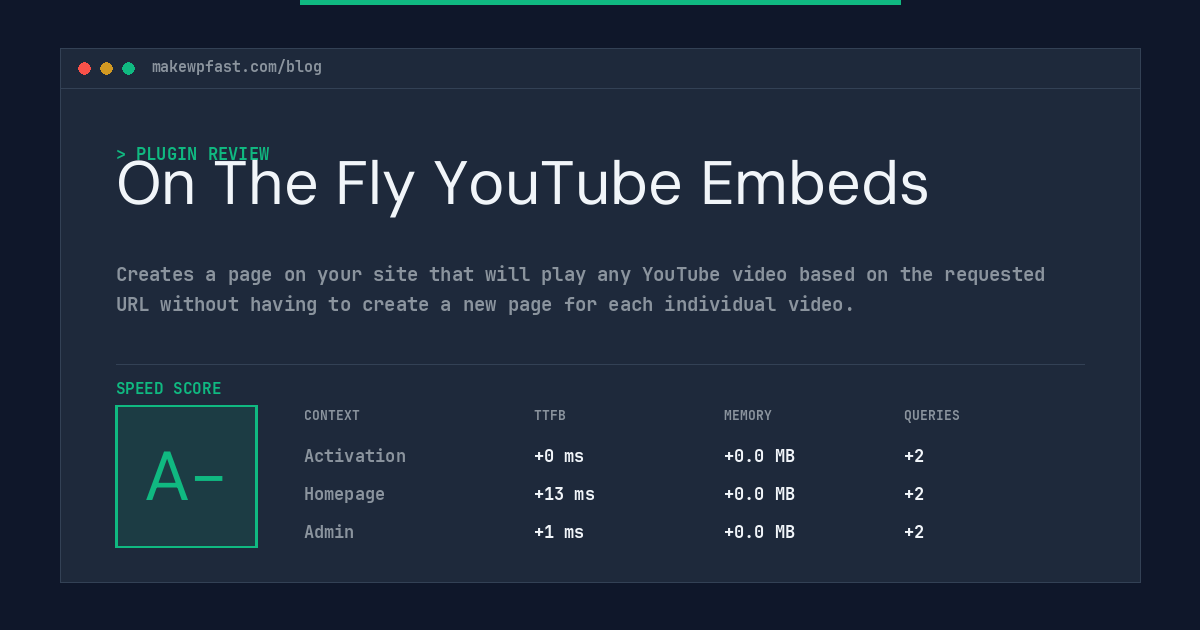Viewport: 1200px width, 630px height.
Task: Select the Admin row label
Action: [329, 532]
